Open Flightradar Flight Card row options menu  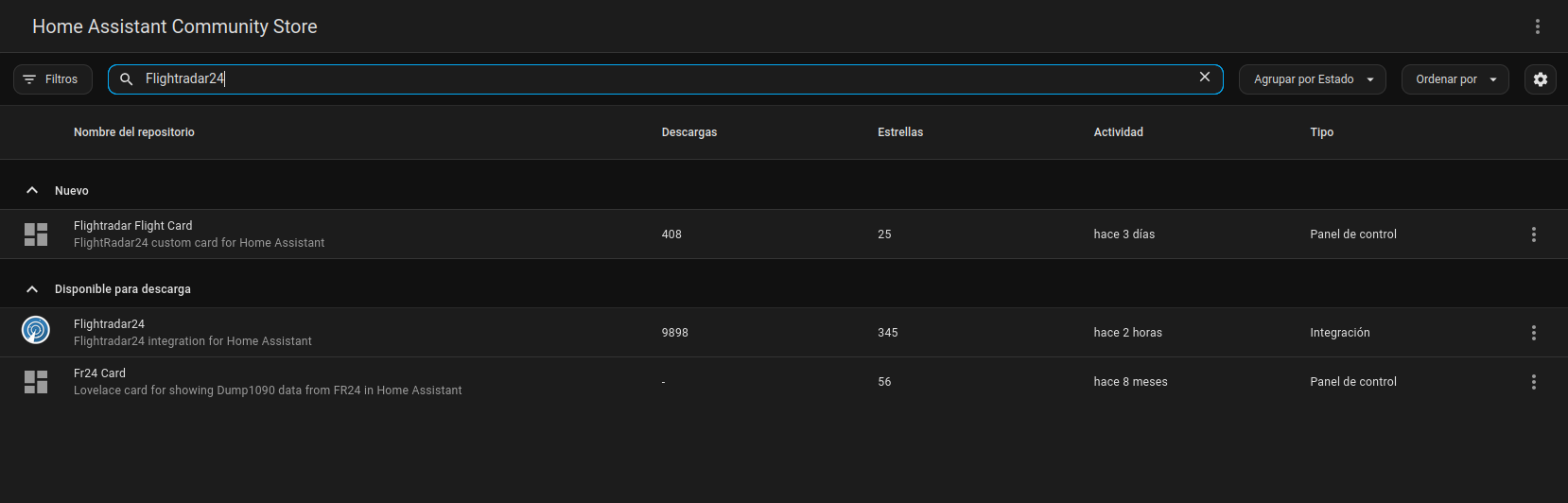(x=1533, y=234)
